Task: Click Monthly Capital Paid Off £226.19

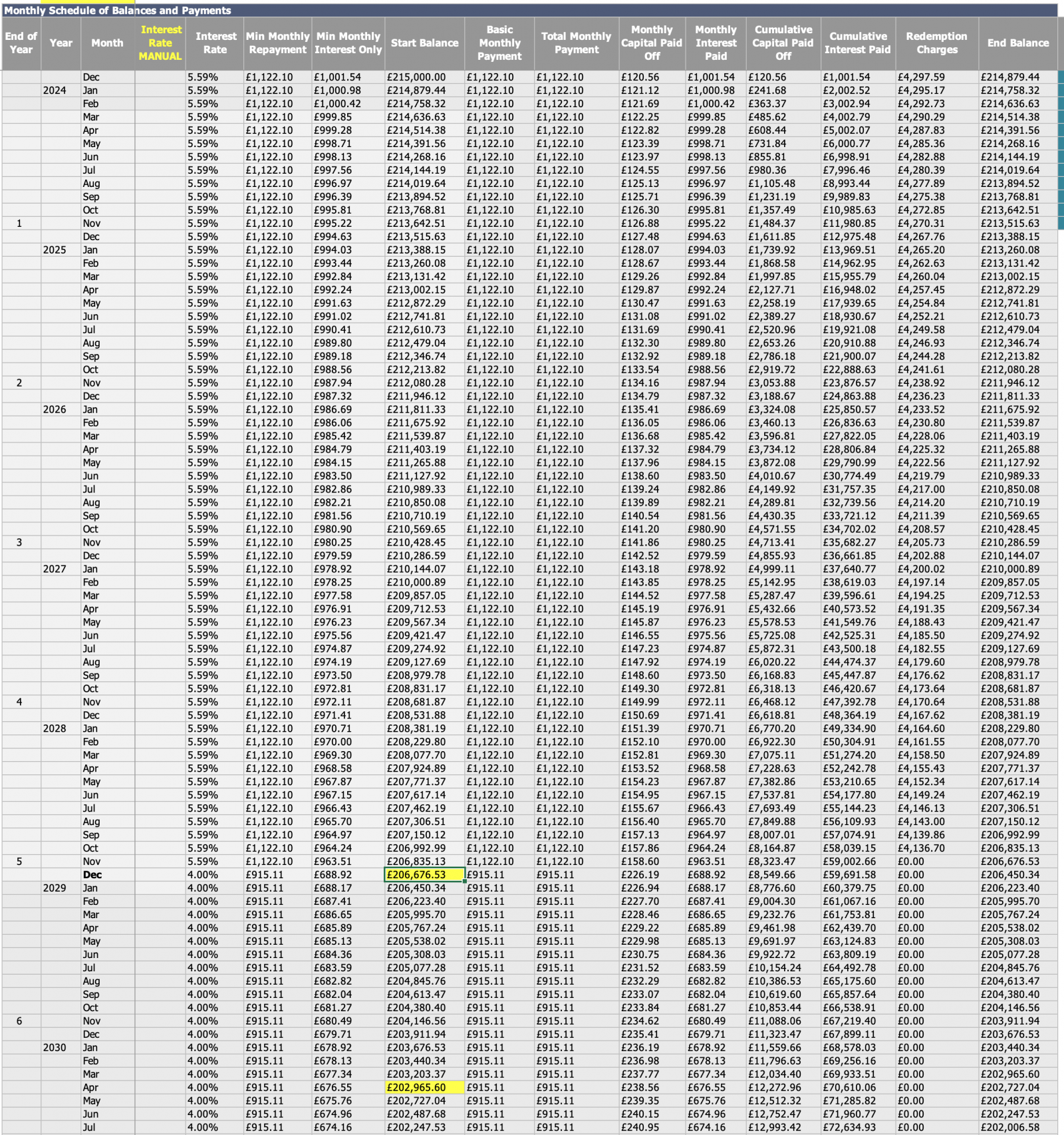Action: tap(652, 875)
